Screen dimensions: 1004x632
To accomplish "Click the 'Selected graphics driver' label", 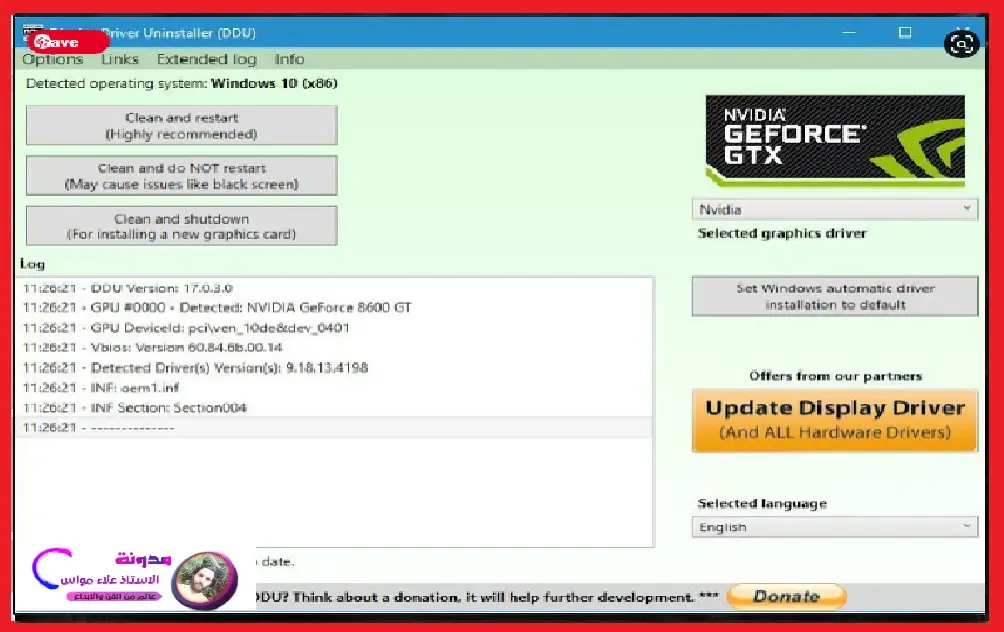I will 782,234.
